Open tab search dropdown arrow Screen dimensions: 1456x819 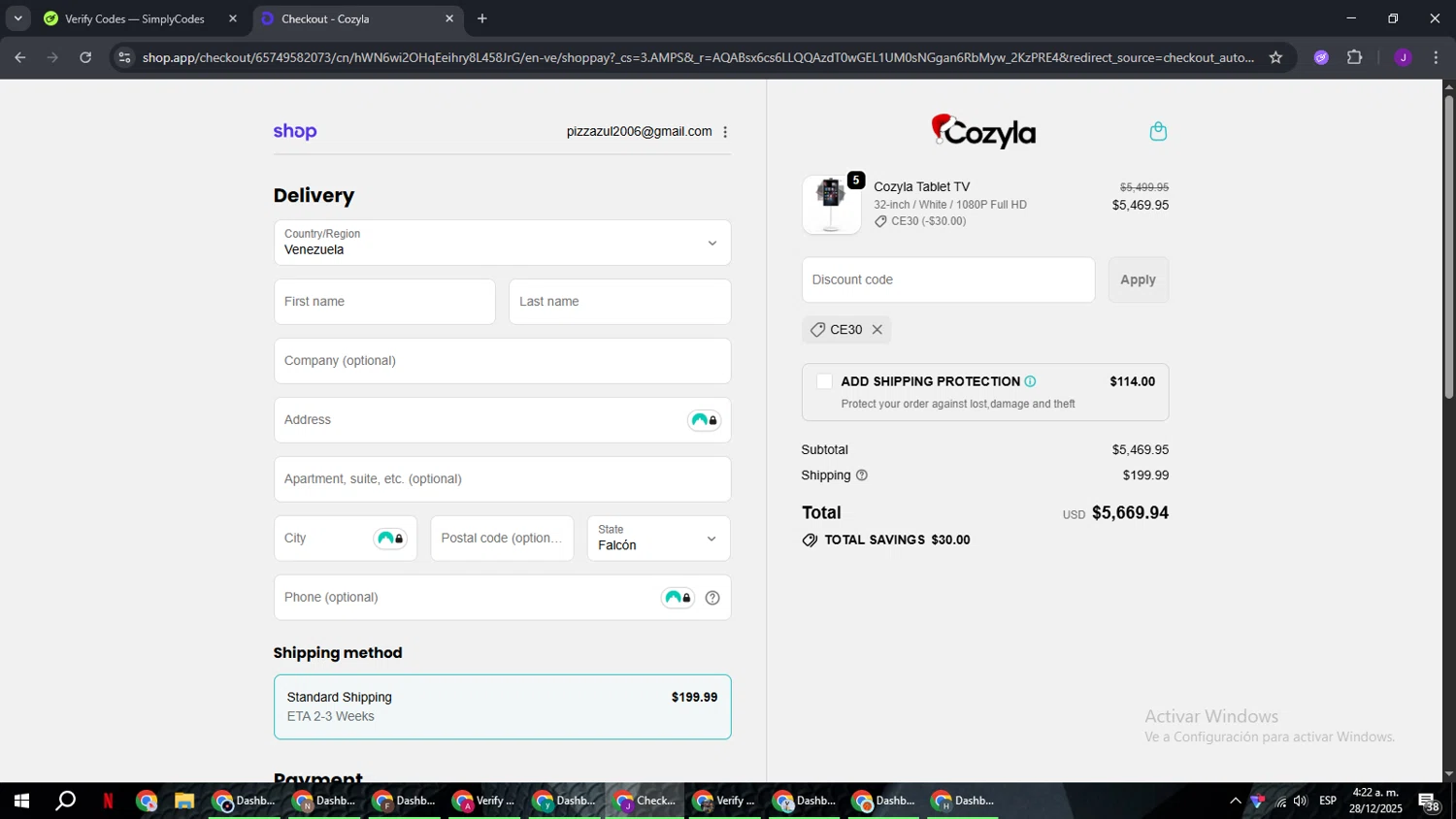coord(17,18)
